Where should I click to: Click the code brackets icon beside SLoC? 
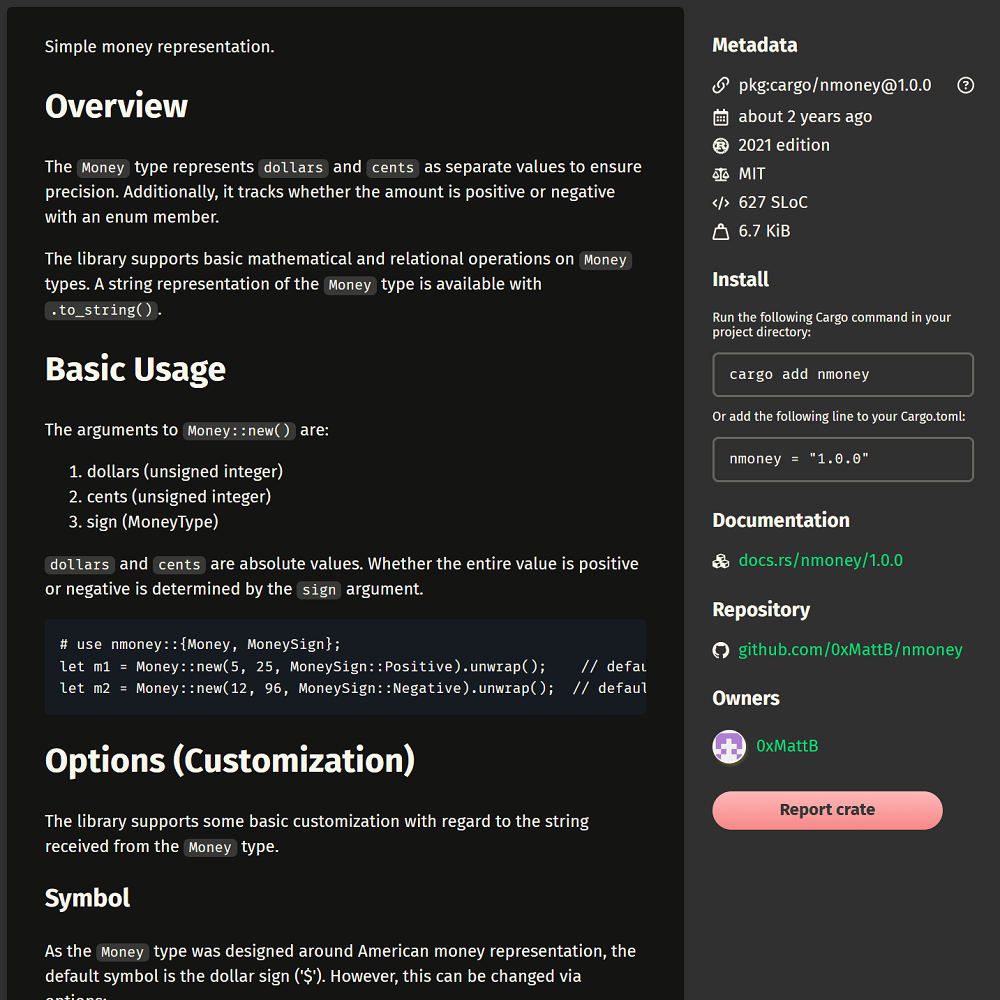pos(721,203)
